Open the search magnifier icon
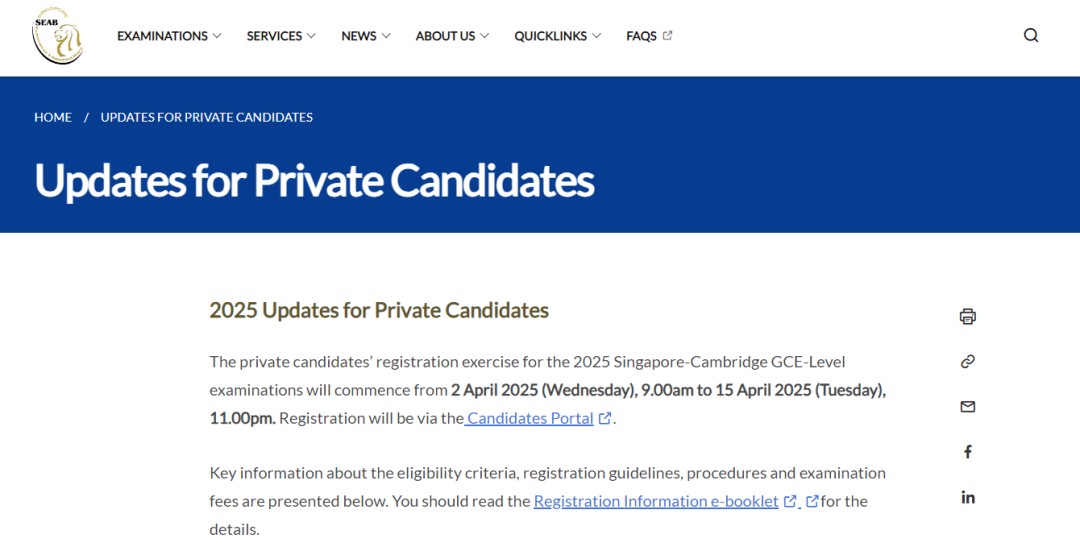 [x=1031, y=36]
